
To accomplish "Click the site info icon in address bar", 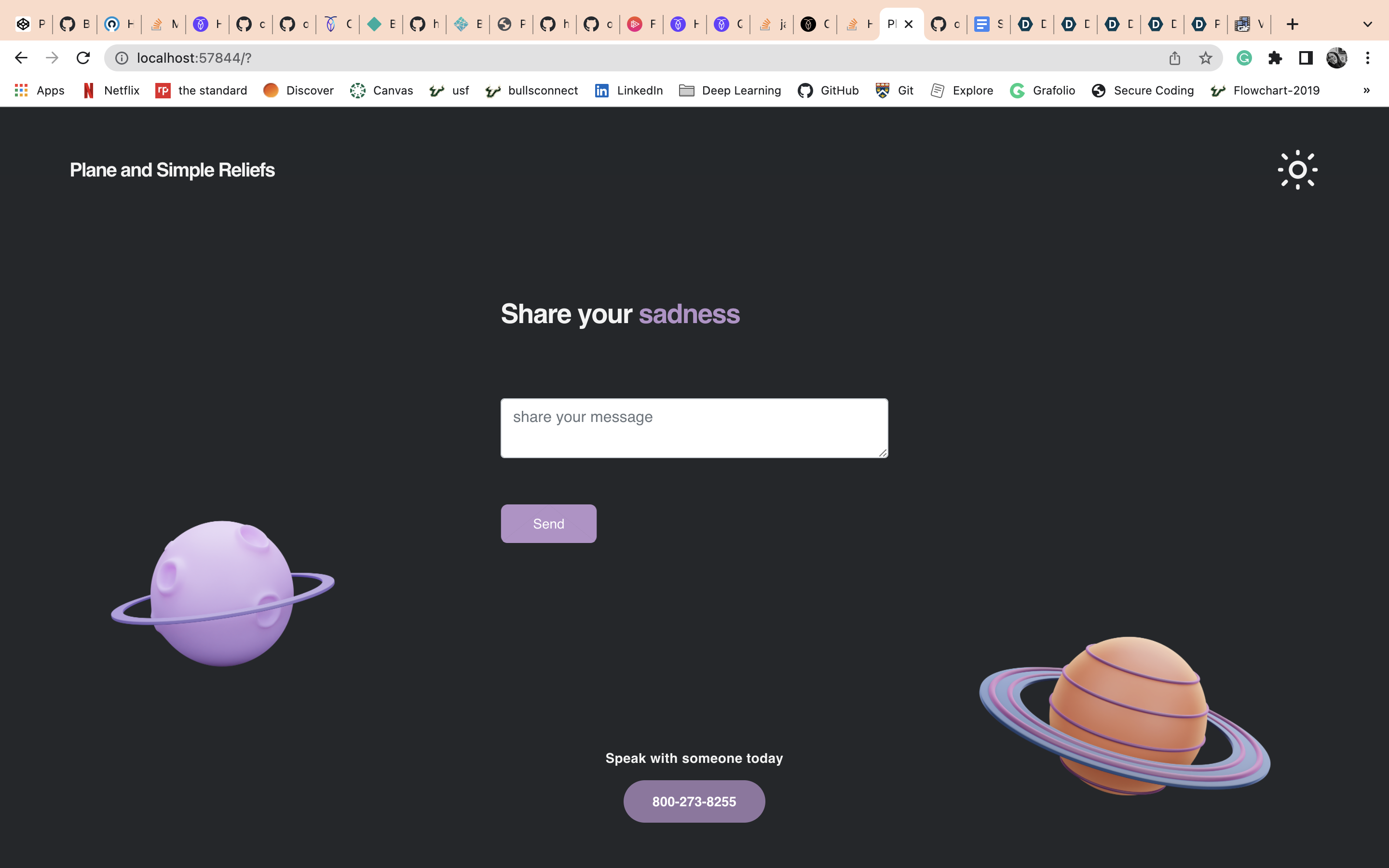I will (x=122, y=58).
